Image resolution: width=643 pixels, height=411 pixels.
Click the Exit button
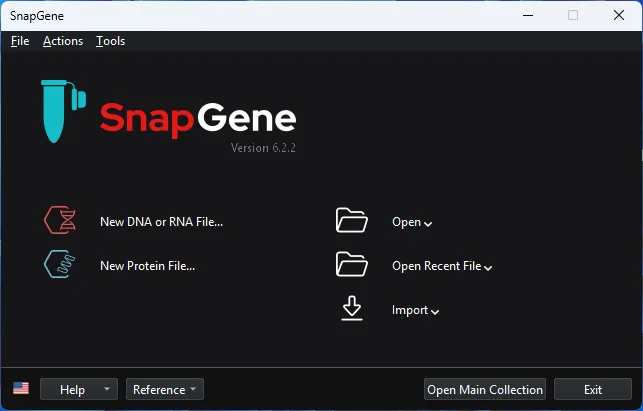click(593, 389)
